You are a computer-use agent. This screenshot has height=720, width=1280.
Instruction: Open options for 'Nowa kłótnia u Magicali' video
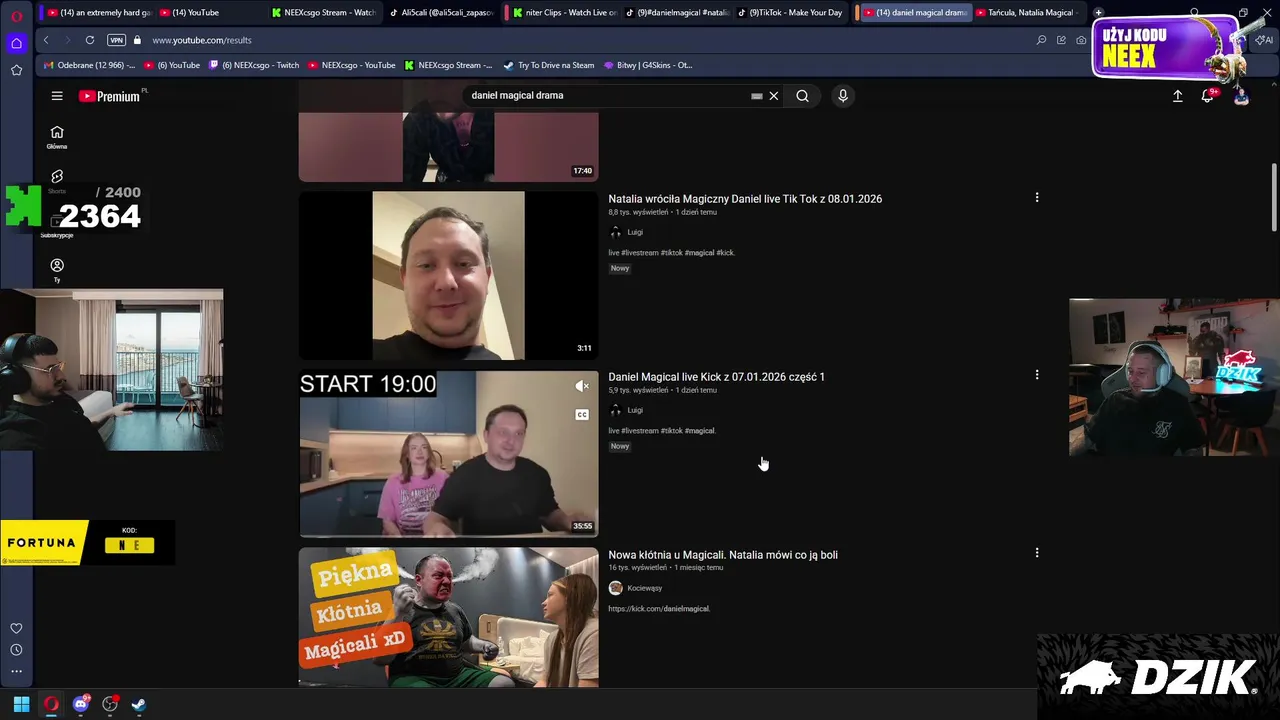[1037, 553]
